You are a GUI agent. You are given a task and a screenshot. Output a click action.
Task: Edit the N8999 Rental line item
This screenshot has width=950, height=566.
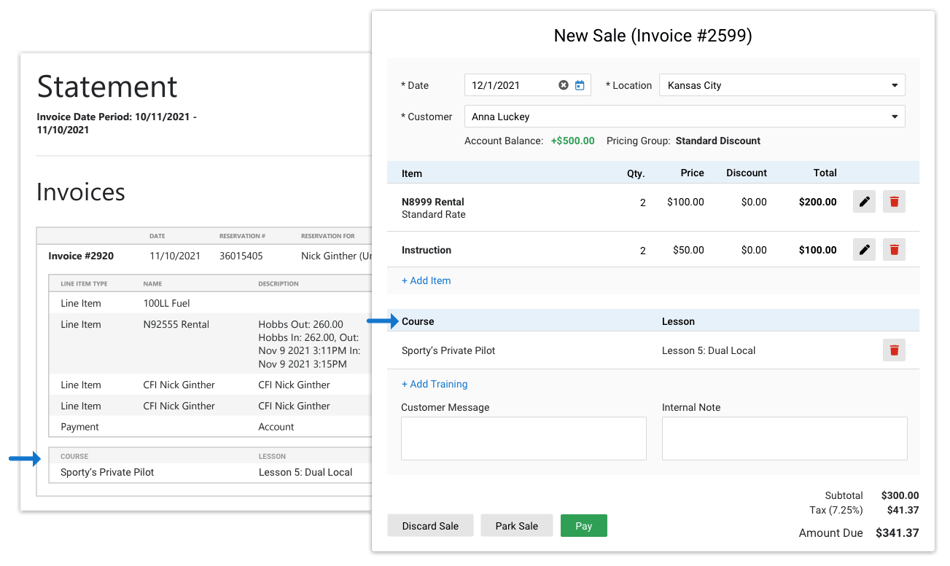click(864, 202)
